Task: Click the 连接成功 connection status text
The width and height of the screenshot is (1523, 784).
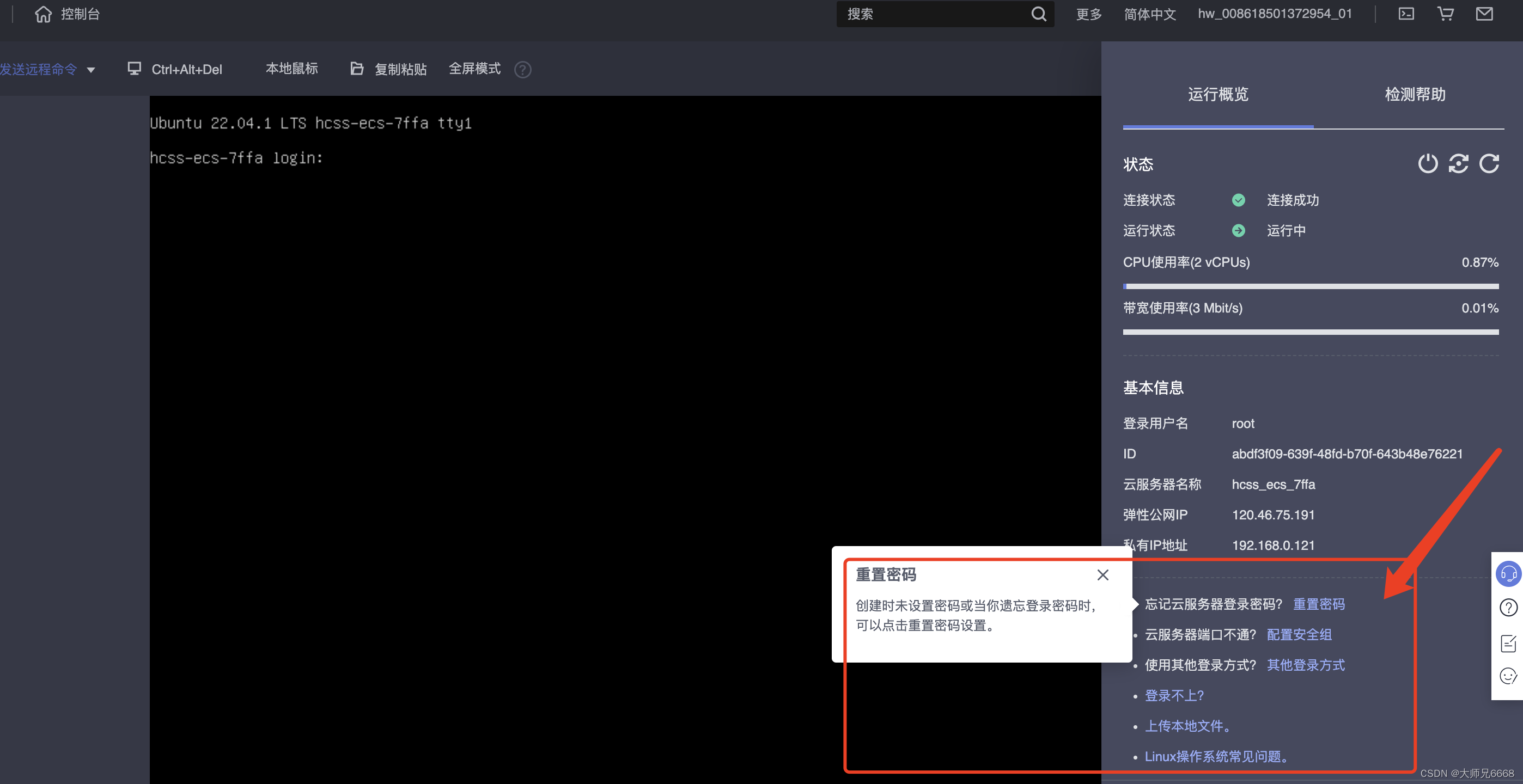Action: [x=1293, y=200]
